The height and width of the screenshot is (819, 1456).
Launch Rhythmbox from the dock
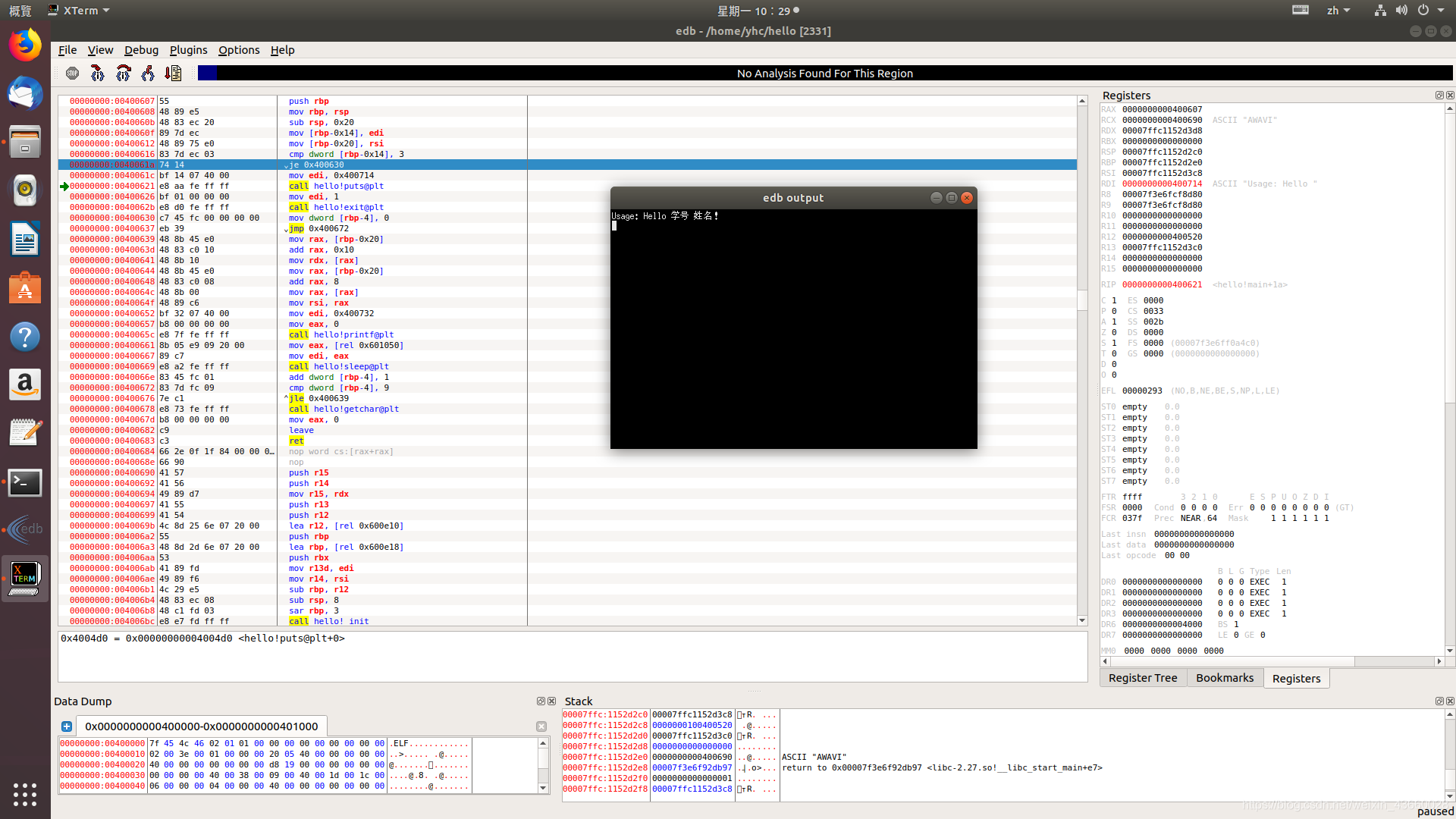(25, 190)
